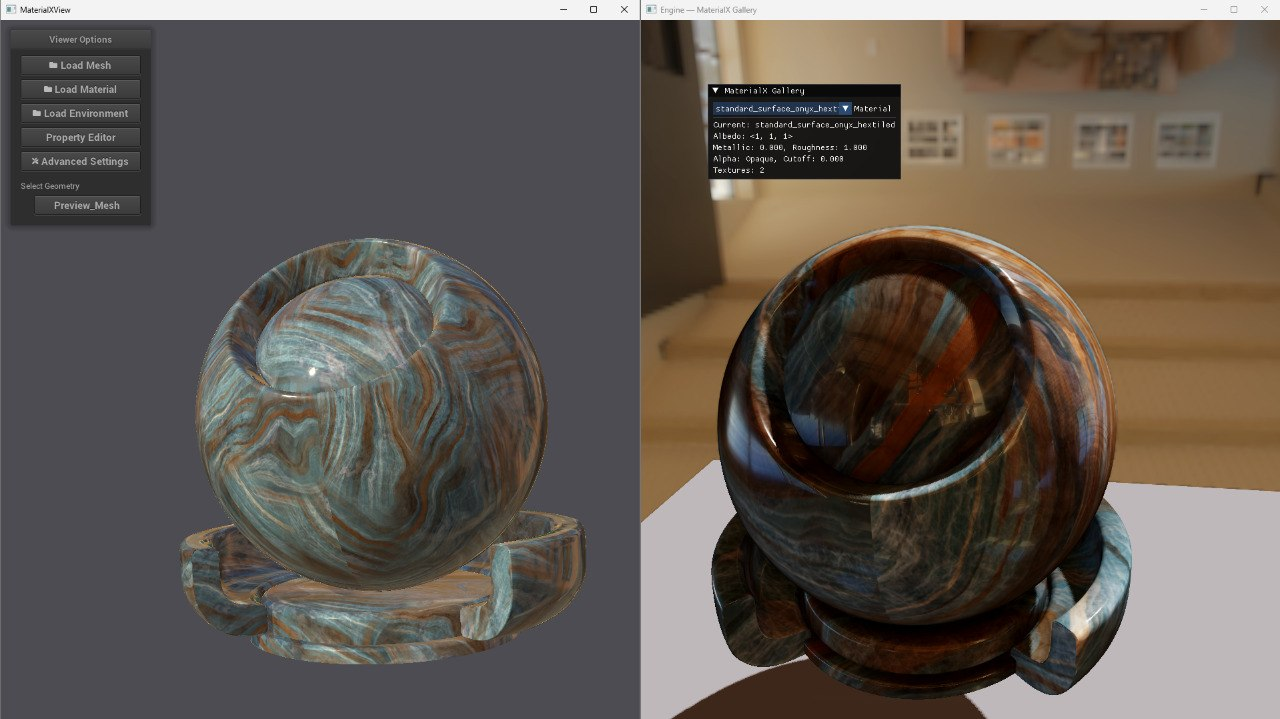Viewport: 1280px width, 719px height.
Task: Open the Load Environment dialog
Action: pyautogui.click(x=80, y=113)
